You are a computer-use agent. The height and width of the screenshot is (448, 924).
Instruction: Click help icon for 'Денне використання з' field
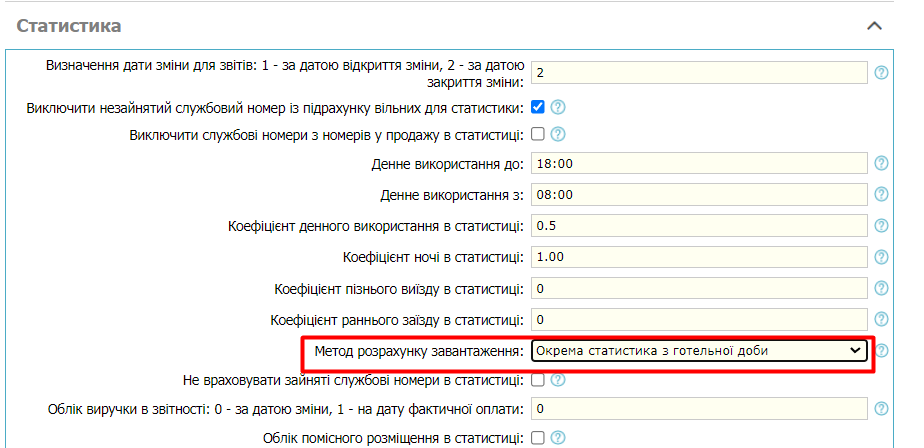pyautogui.click(x=881, y=194)
